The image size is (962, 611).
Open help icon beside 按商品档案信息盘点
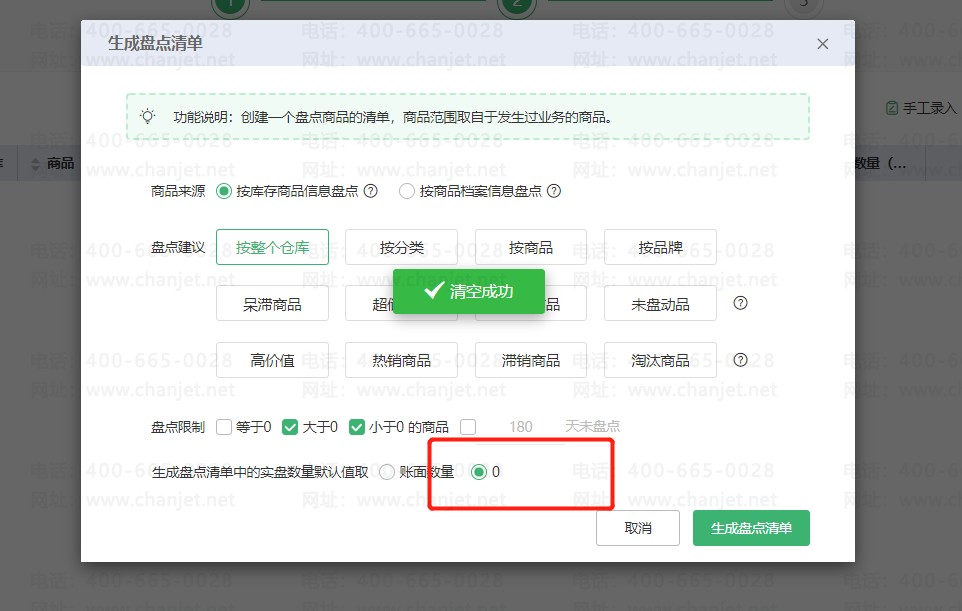tap(554, 191)
